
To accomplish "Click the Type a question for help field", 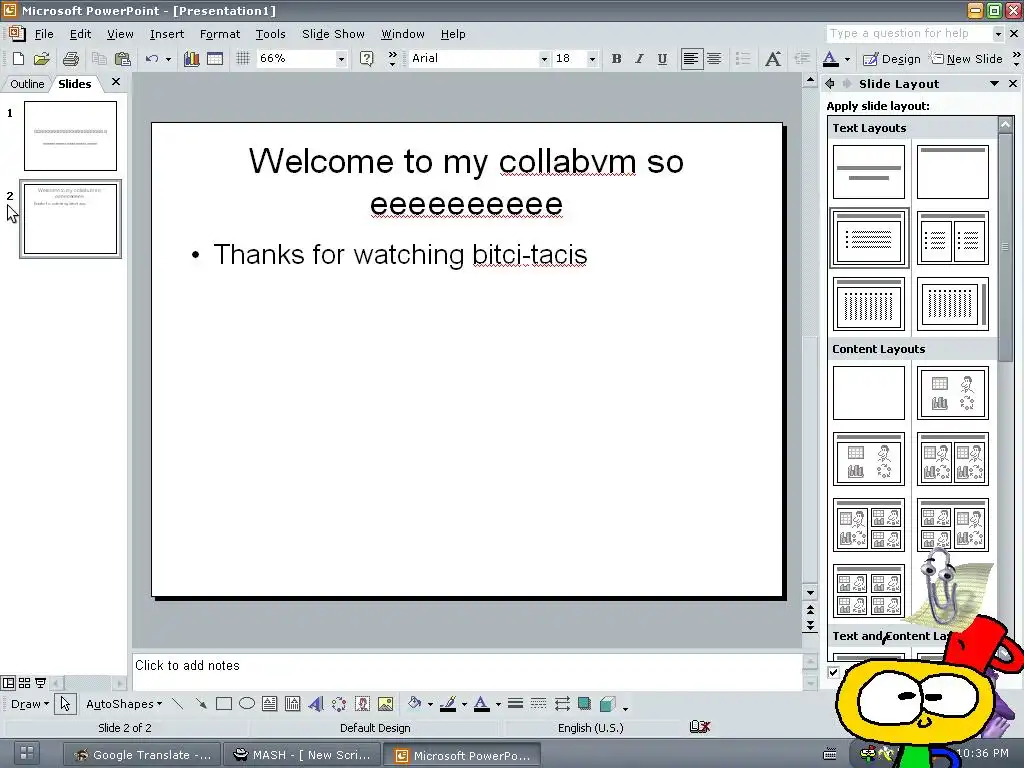I will click(x=908, y=33).
